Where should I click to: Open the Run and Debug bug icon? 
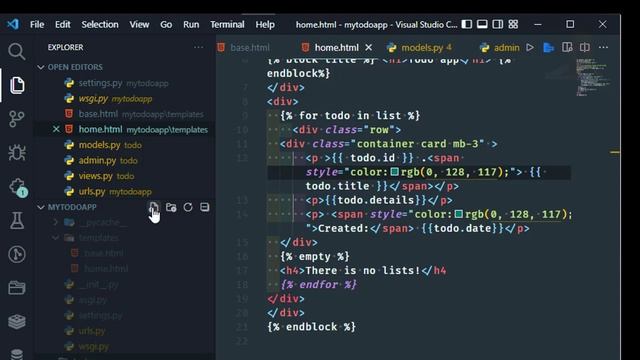pos(17,153)
